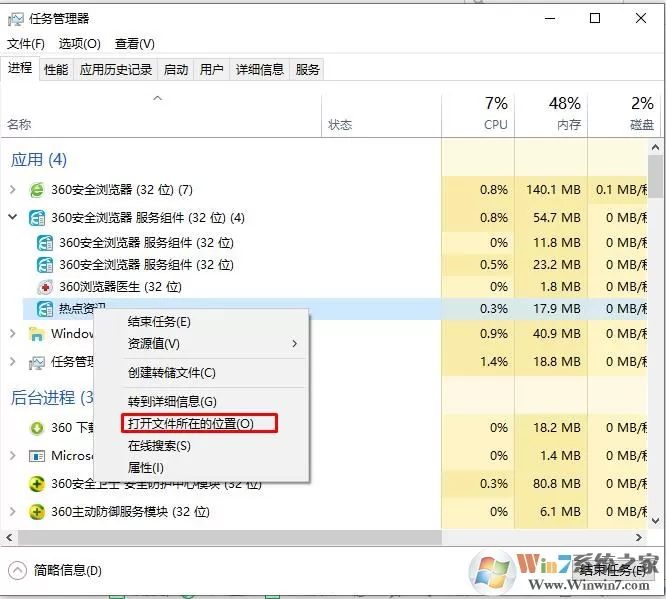This screenshot has width=666, height=599.
Task: Click the 应用 (4) group heading
Action: 39,160
